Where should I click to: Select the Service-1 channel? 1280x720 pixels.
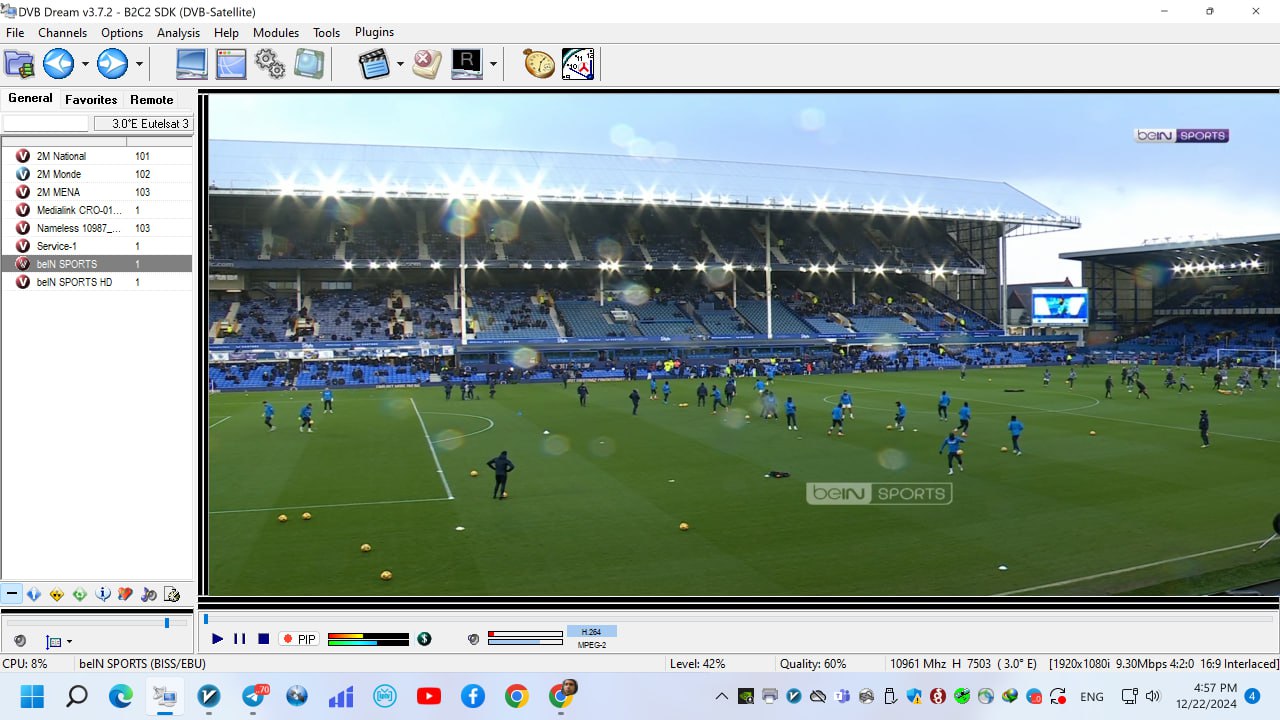[x=96, y=246]
